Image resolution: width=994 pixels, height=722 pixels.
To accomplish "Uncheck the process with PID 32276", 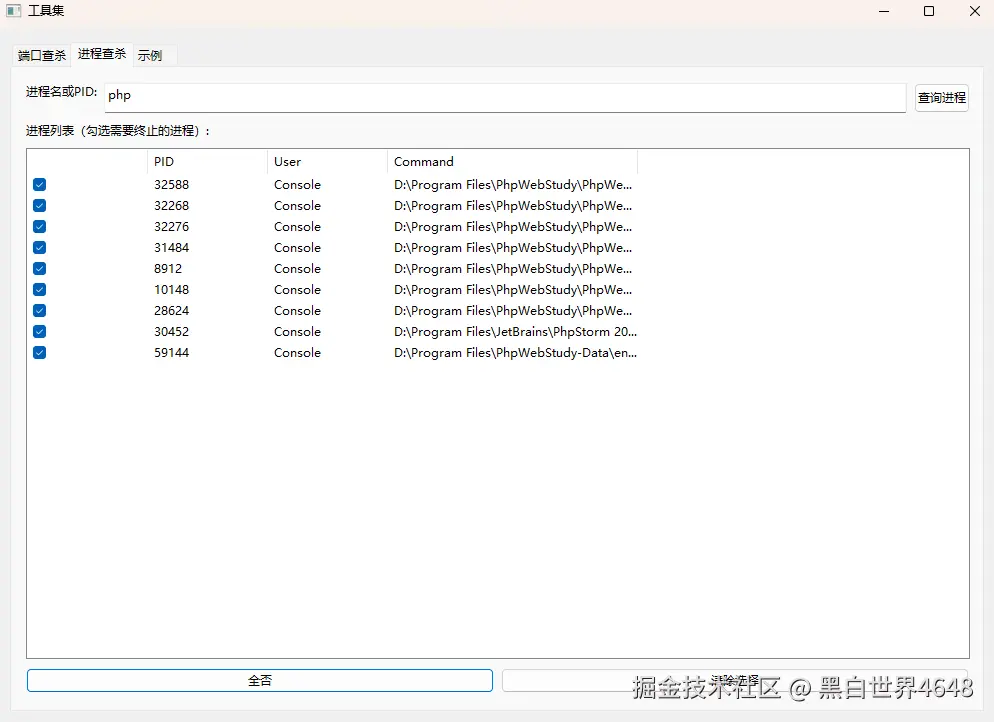I will (39, 226).
